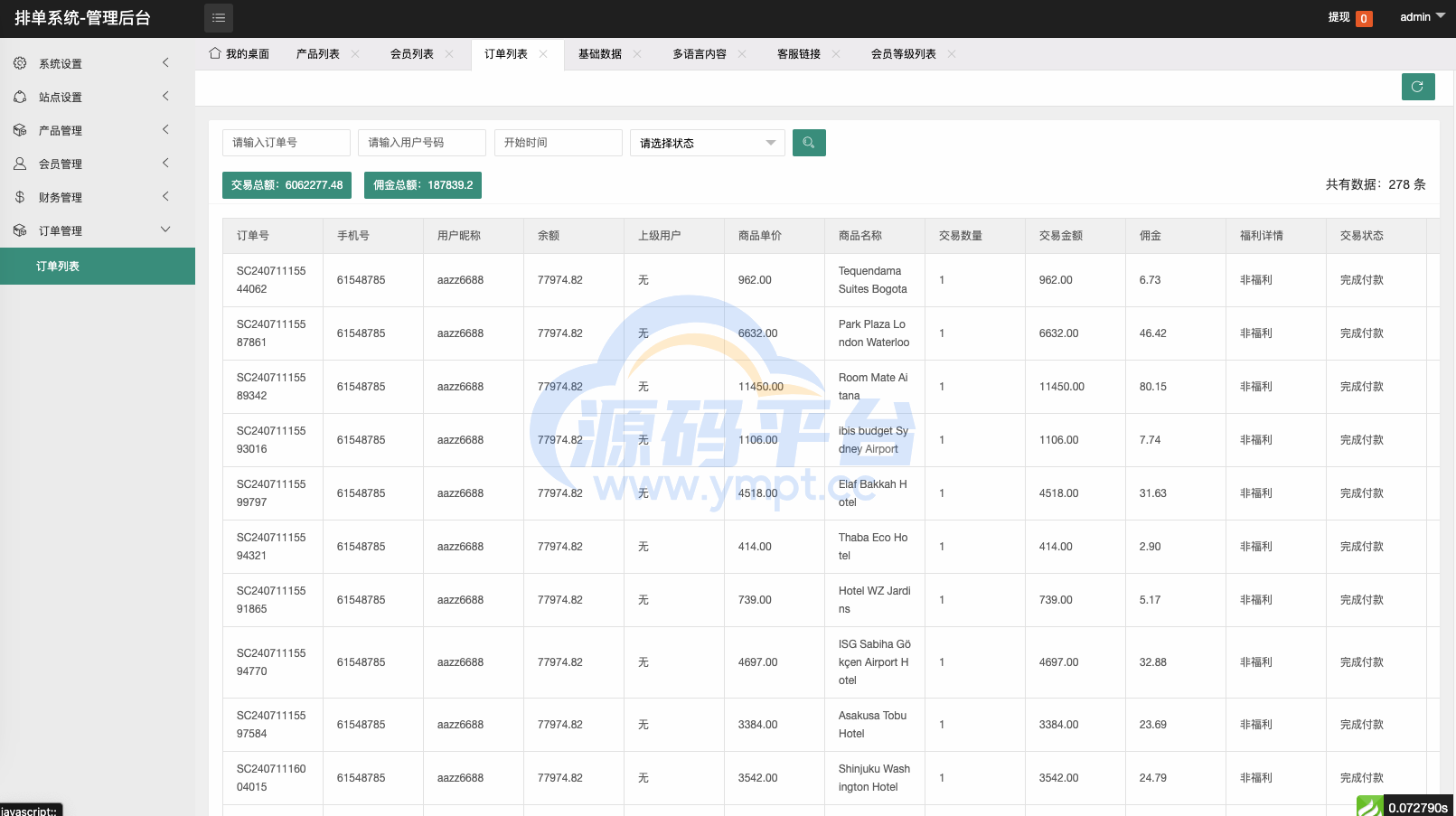This screenshot has height=816, width=1456.
Task: Switch to 基础数据 tab
Action: coord(600,54)
